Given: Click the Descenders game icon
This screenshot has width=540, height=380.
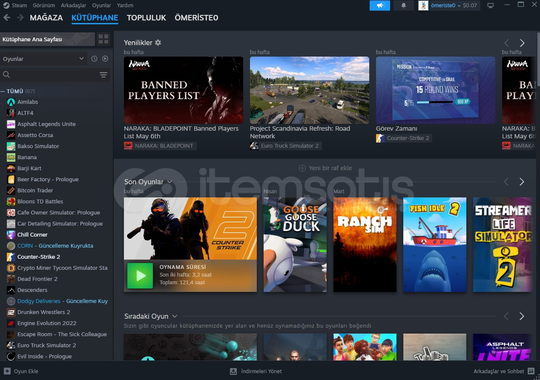Looking at the screenshot, I should coord(11,290).
